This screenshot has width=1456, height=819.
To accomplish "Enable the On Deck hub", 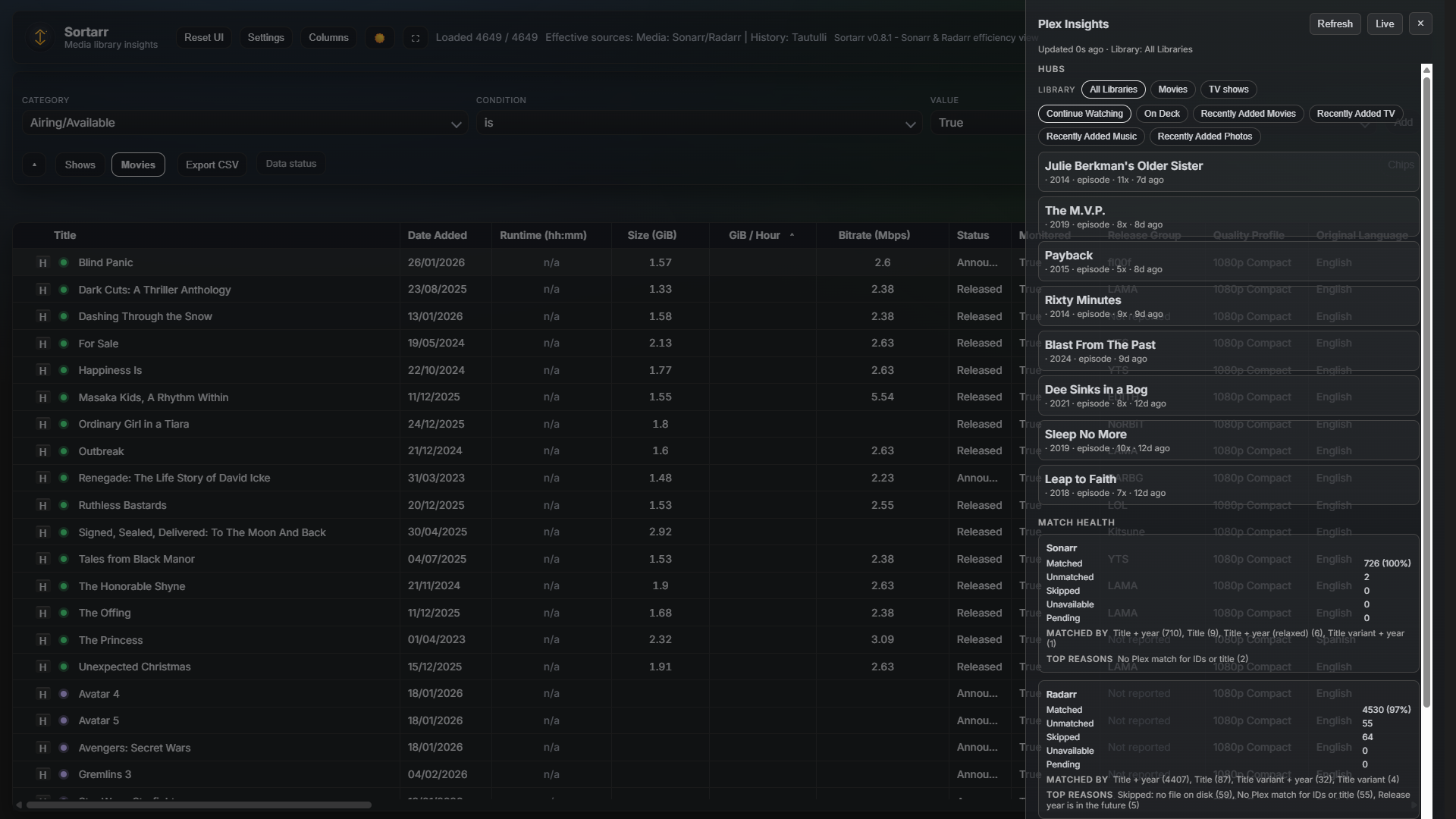I will coord(1162,114).
